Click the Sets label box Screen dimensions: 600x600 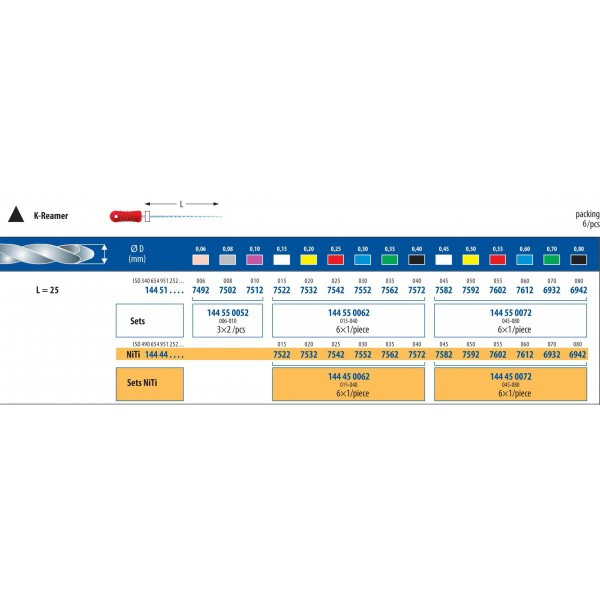click(150, 321)
